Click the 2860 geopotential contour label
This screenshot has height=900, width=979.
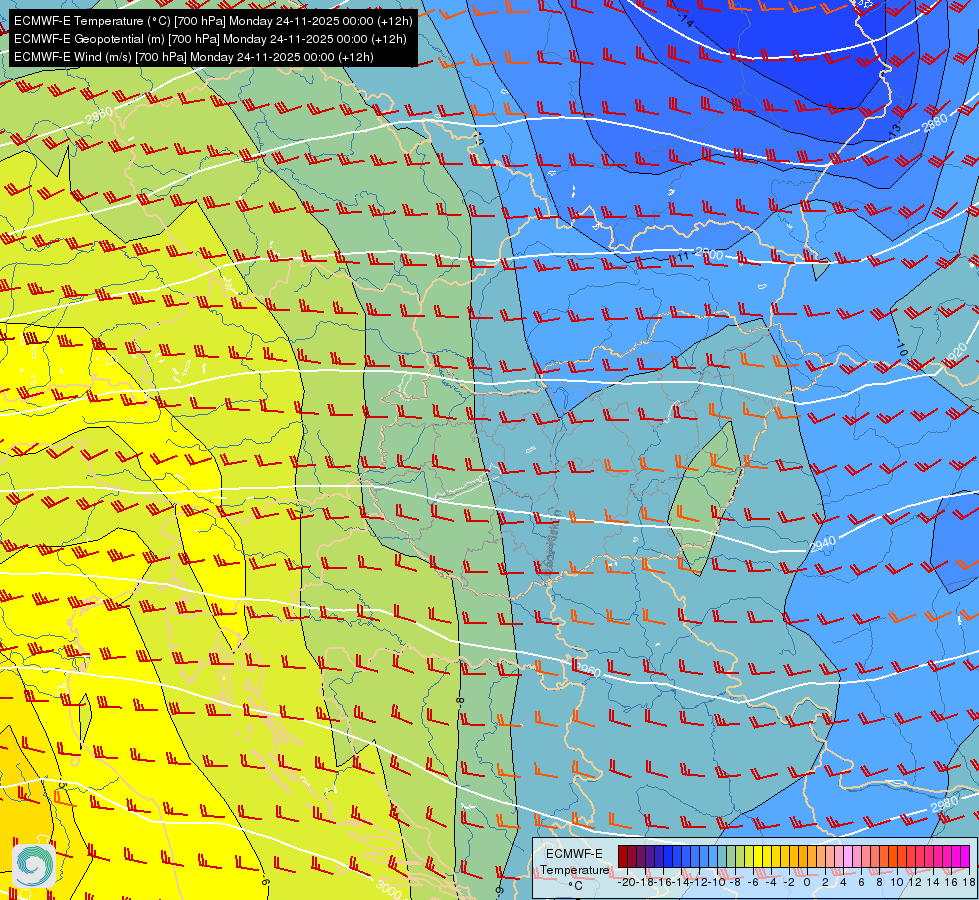(99, 115)
